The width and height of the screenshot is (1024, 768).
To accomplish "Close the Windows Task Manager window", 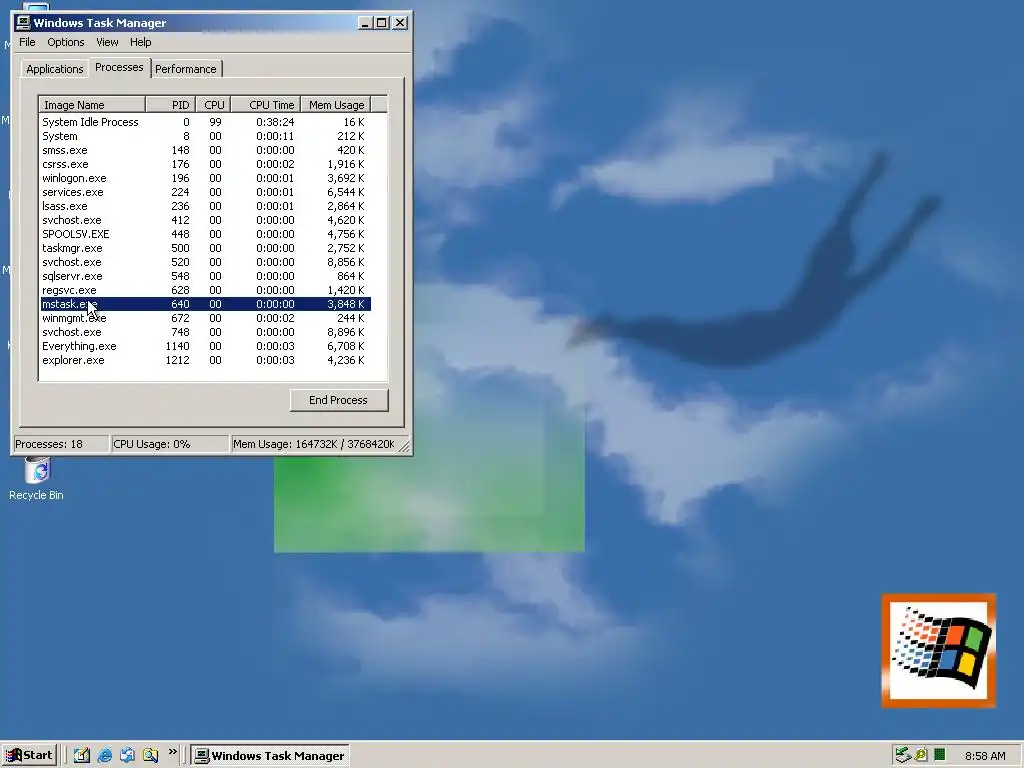I will click(400, 23).
